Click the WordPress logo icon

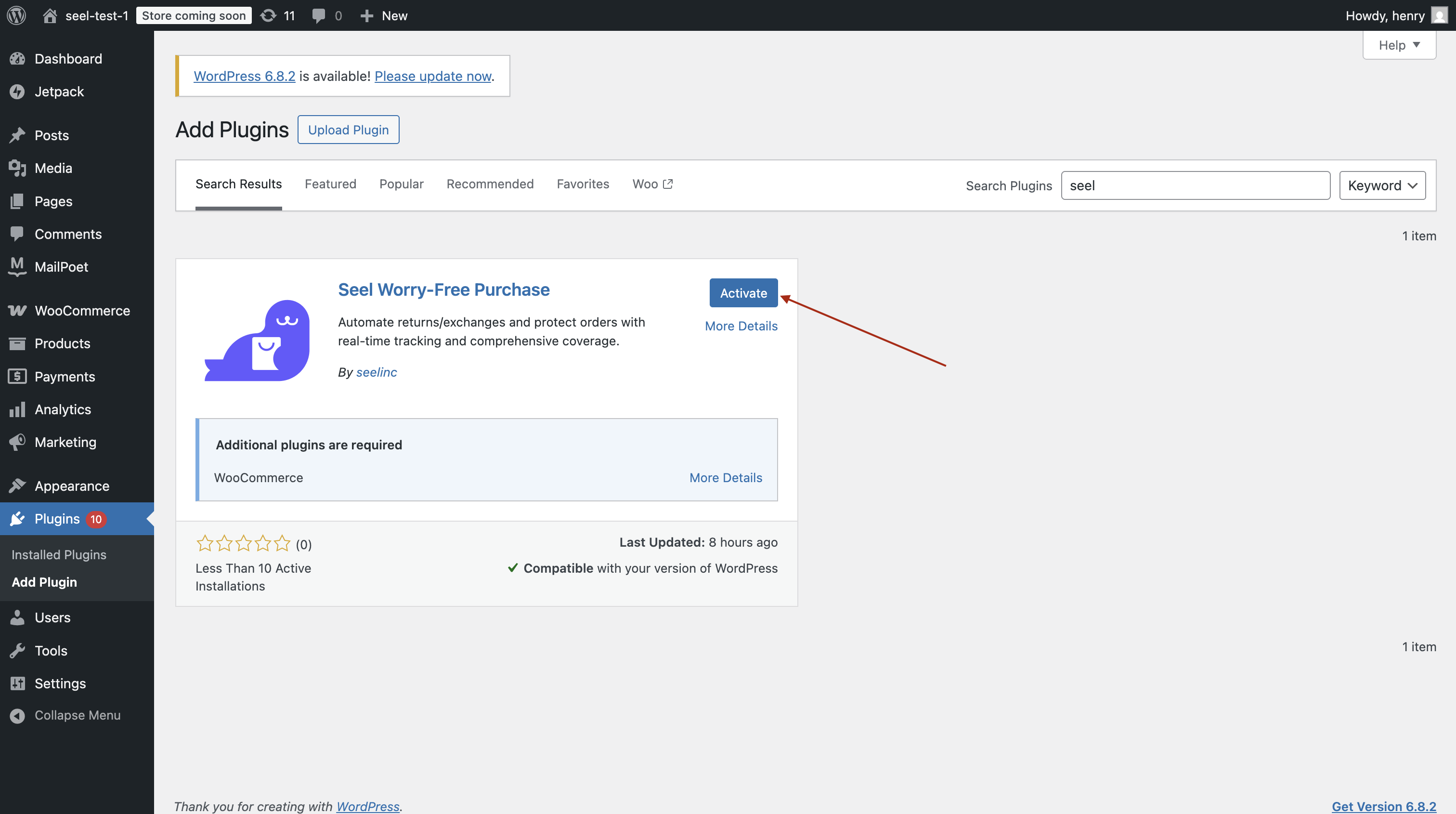point(16,15)
